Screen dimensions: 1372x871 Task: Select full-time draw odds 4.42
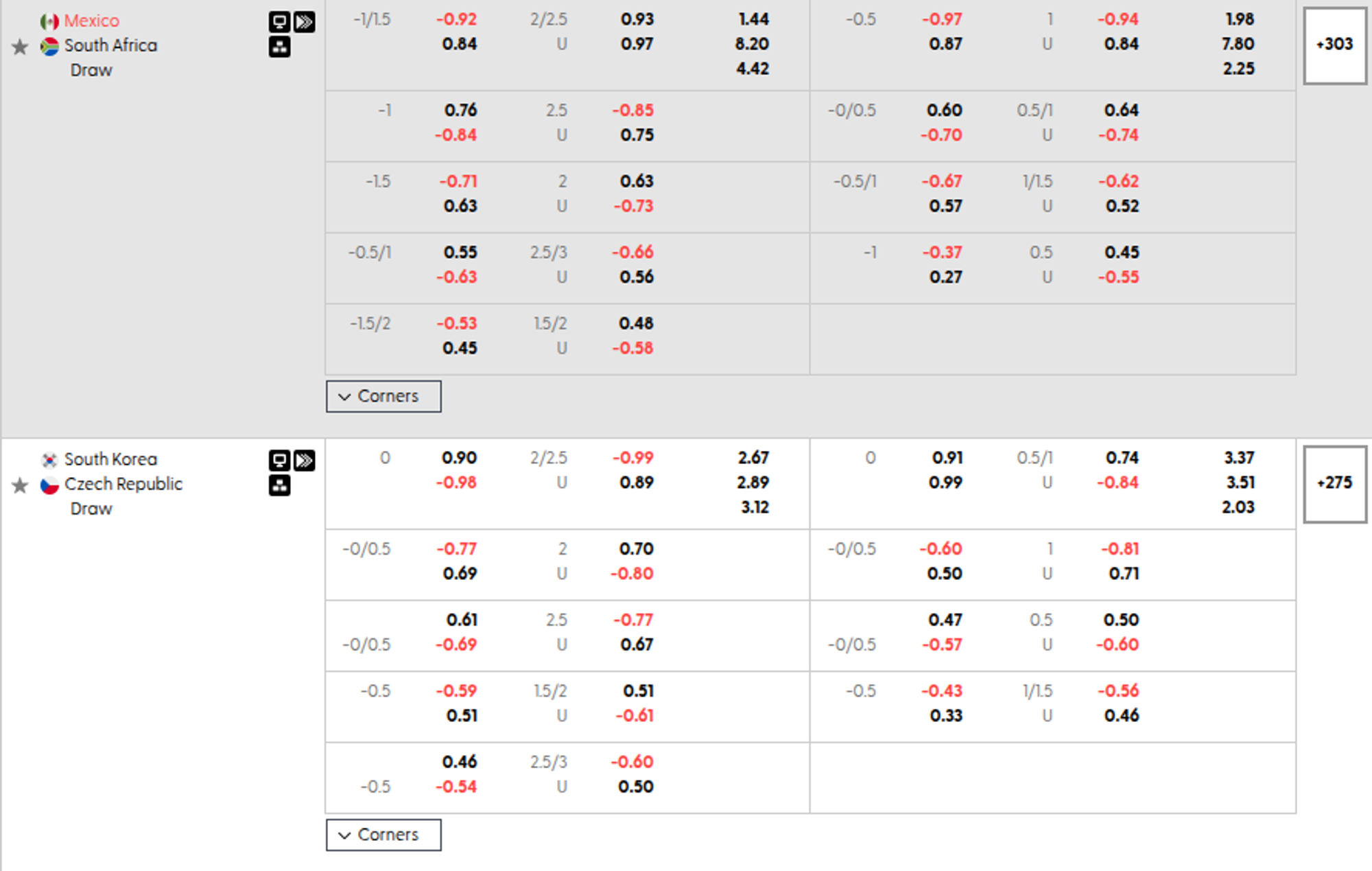tap(753, 69)
